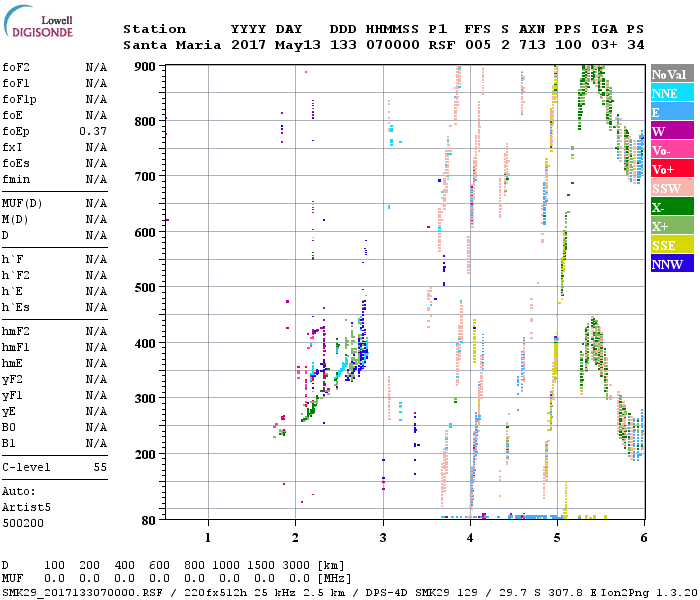The width and height of the screenshot is (700, 600).
Task: Select the W purple legend swatch
Action: (672, 130)
